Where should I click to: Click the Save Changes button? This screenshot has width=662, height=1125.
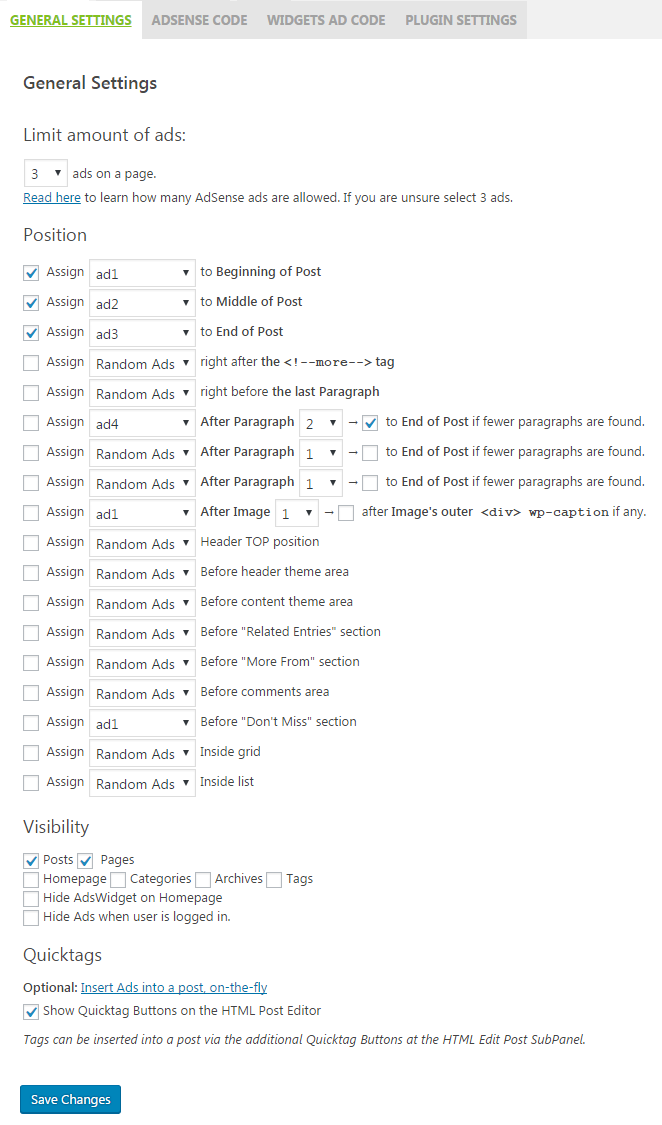[70, 1099]
